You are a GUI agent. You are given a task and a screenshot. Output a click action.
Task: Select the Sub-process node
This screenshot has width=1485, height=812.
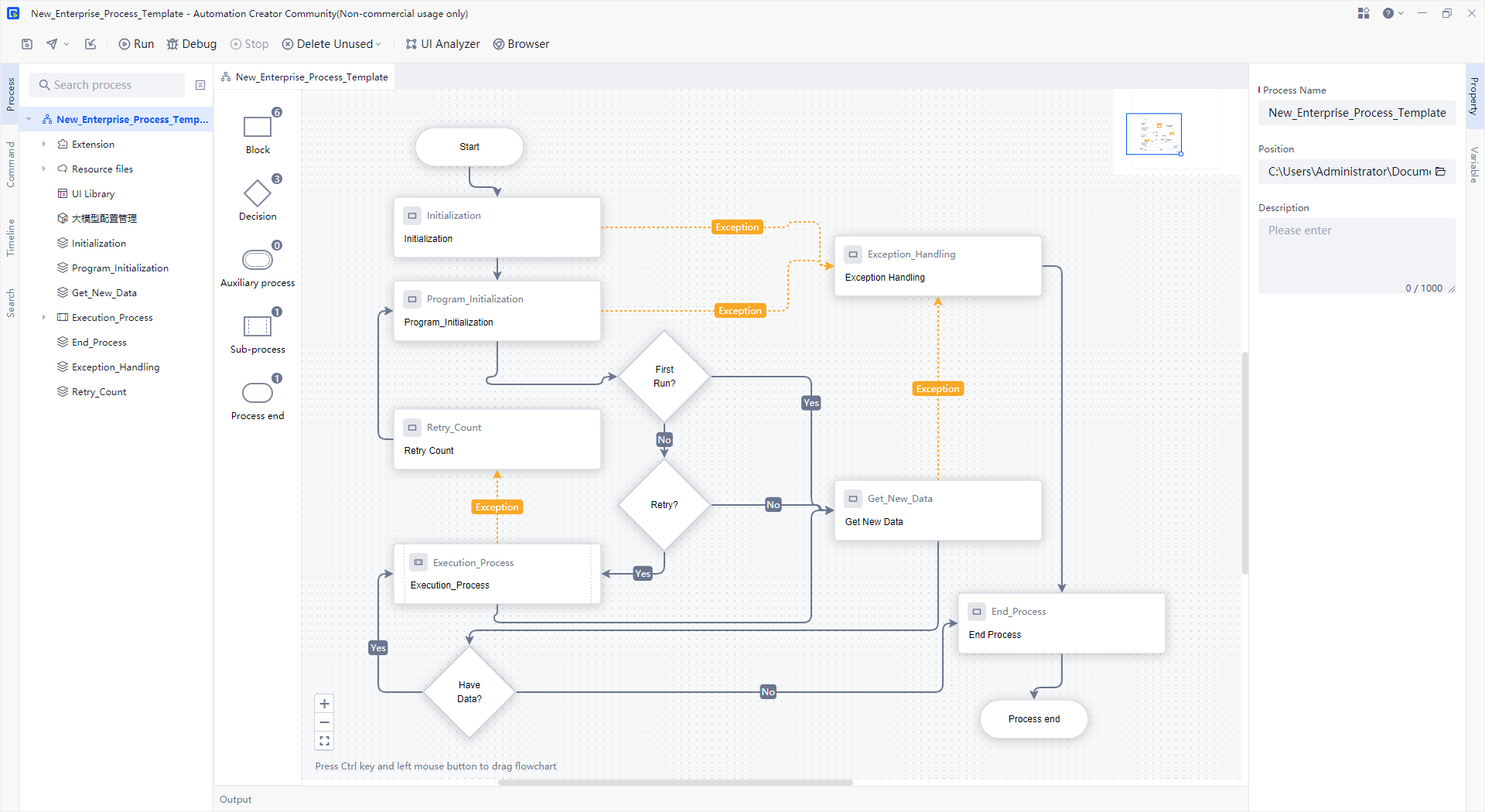(257, 326)
